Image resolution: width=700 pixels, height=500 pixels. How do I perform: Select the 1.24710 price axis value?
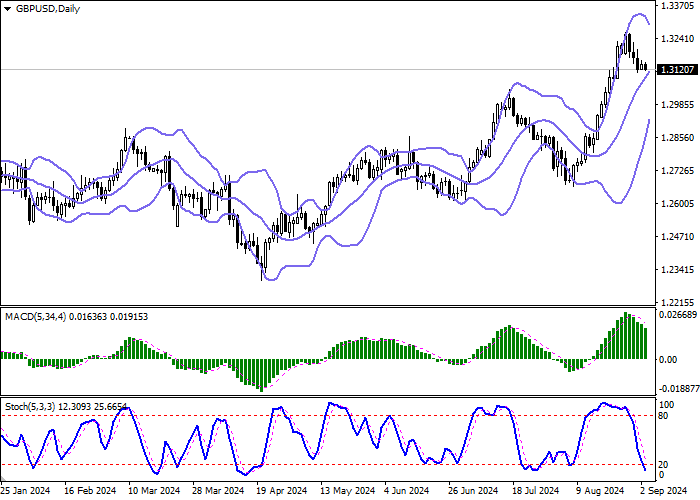pos(677,237)
